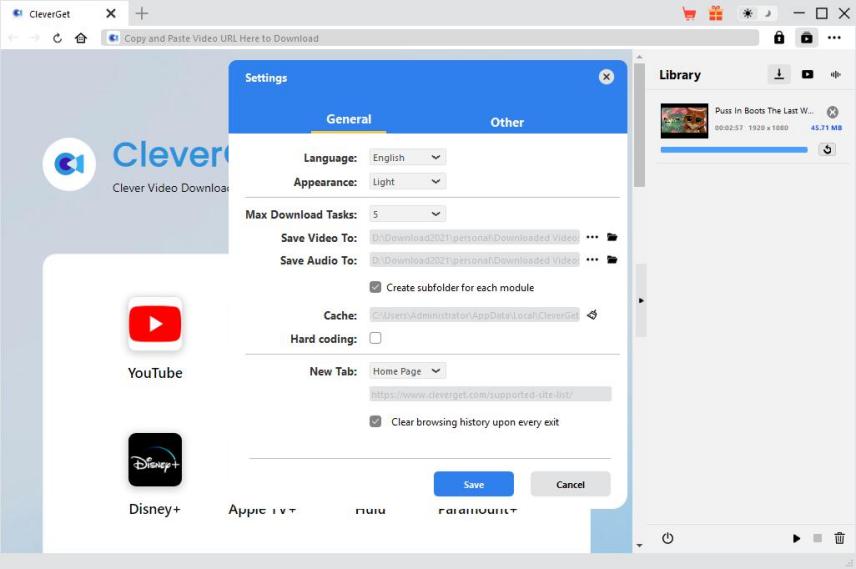Close the CleverGet tab
The width and height of the screenshot is (856, 569).
point(111,14)
